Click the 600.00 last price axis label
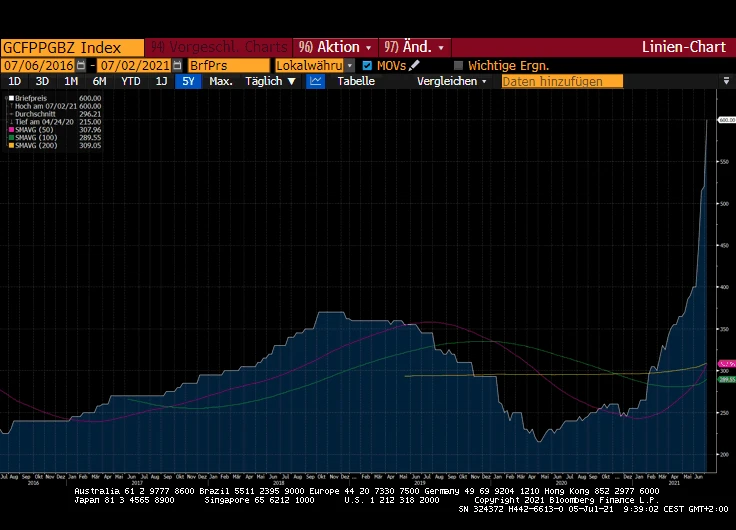The height and width of the screenshot is (530, 736). (726, 119)
